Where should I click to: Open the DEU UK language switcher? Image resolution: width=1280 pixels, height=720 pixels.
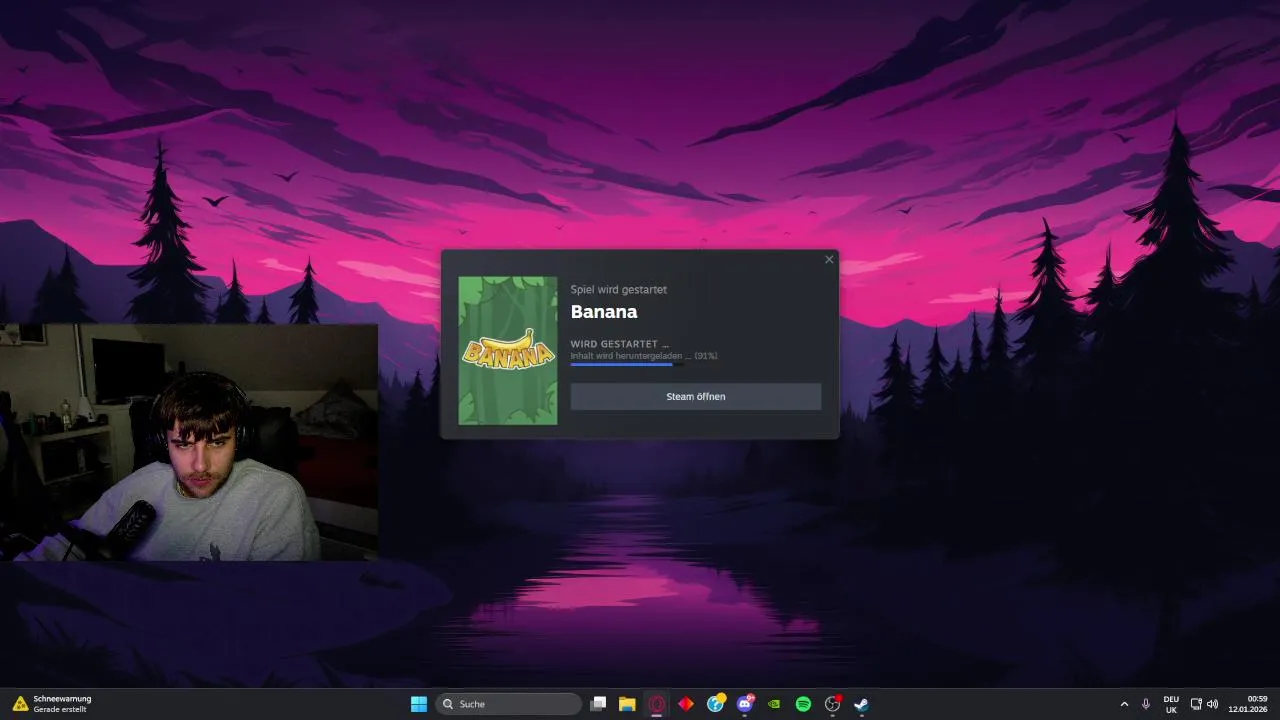click(1171, 704)
